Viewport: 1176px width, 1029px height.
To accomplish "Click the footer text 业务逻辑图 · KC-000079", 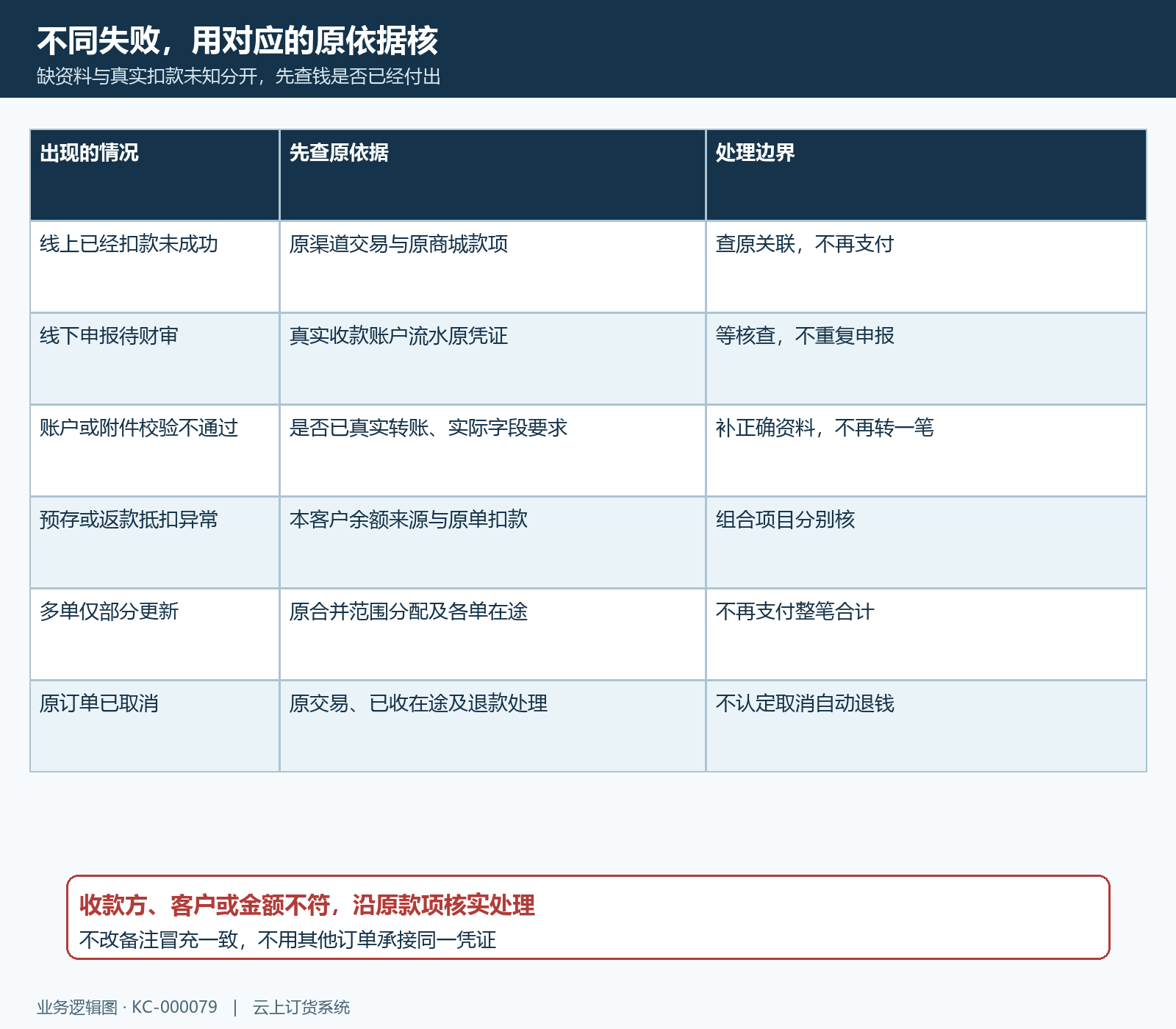I will pyautogui.click(x=127, y=1007).
